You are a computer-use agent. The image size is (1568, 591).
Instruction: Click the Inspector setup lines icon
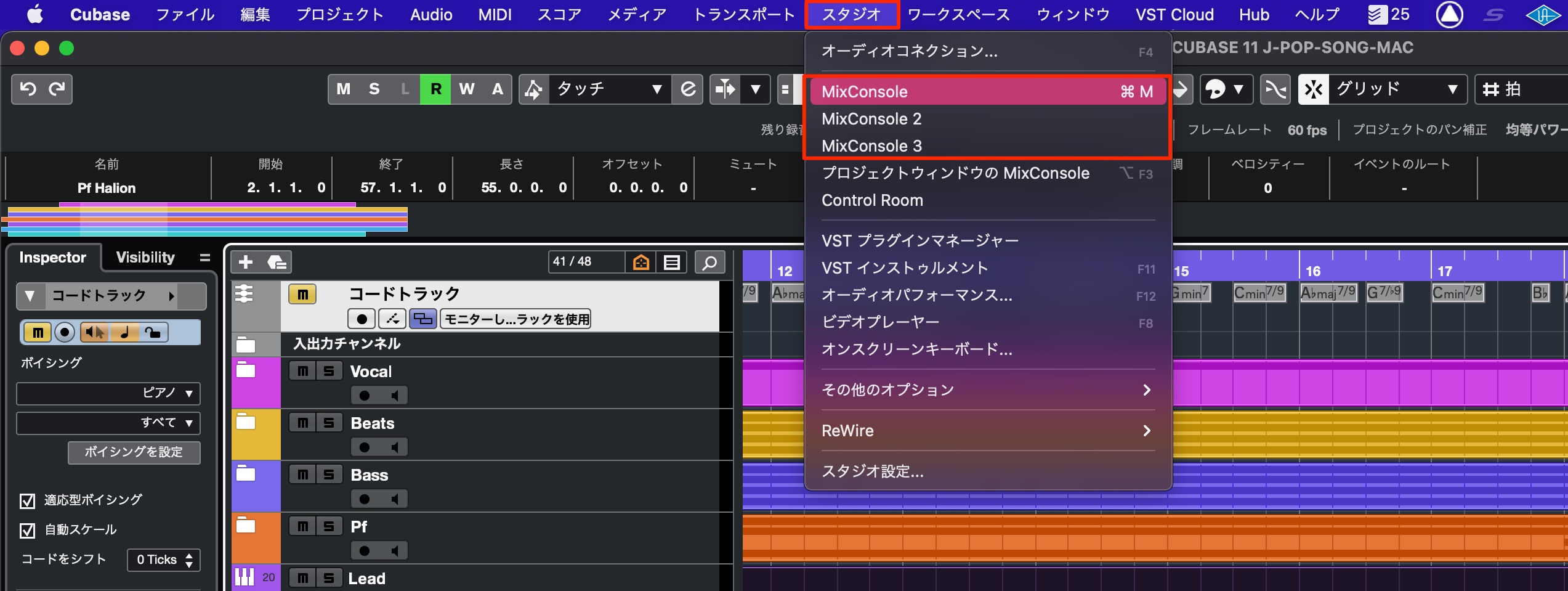pos(205,258)
